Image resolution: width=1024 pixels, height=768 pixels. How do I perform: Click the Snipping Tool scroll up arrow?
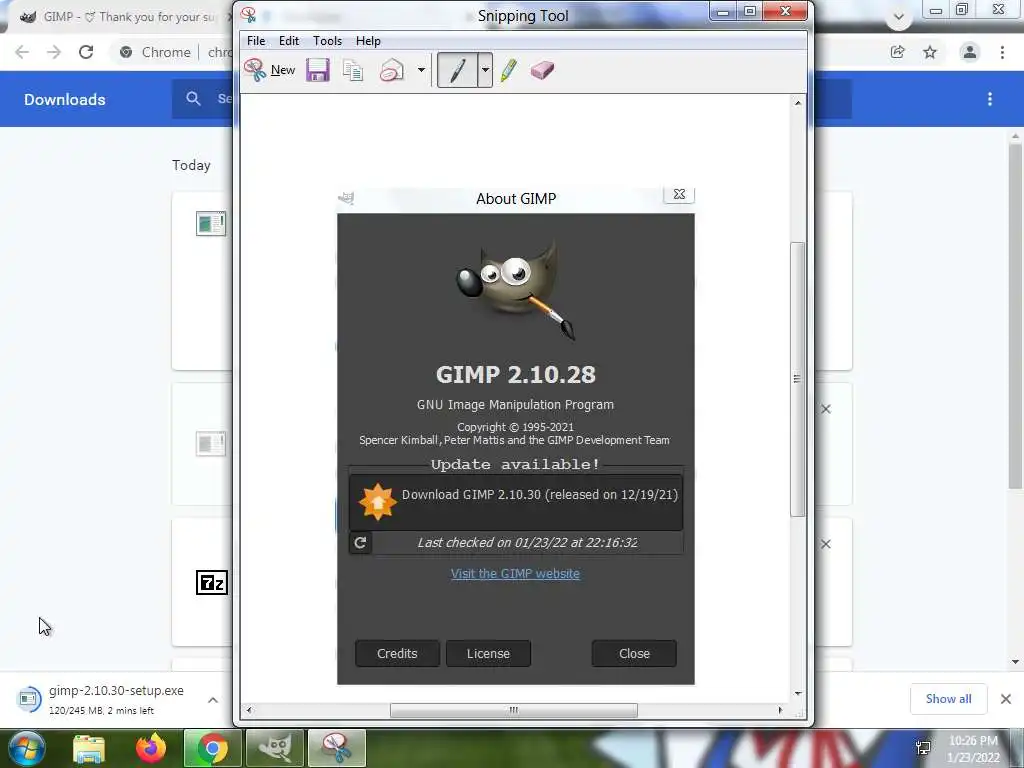pos(797,103)
